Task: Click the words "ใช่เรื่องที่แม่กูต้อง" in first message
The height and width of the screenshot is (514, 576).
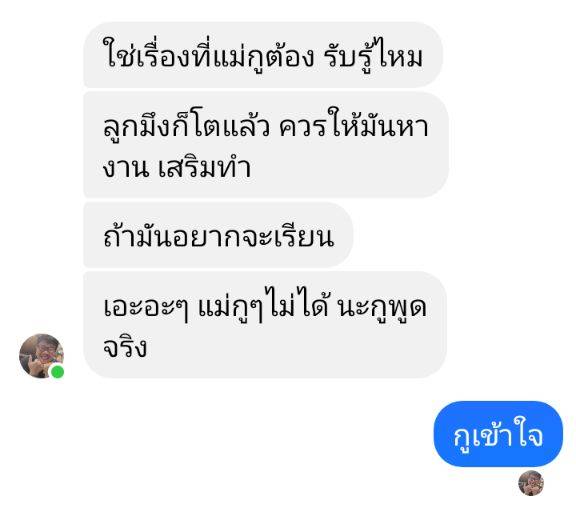Action: [x=208, y=55]
